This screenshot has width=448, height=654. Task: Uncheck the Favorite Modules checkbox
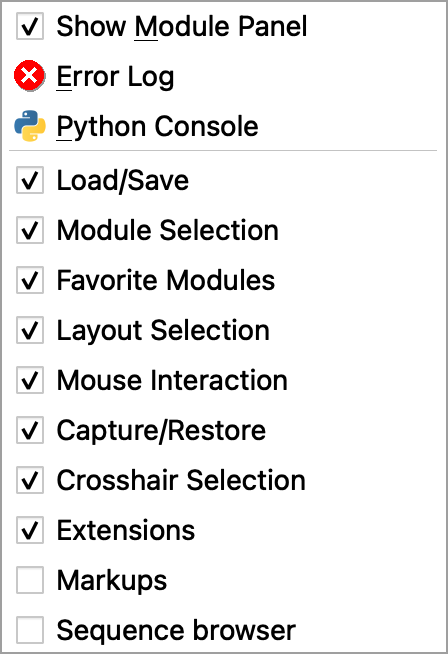[30, 280]
